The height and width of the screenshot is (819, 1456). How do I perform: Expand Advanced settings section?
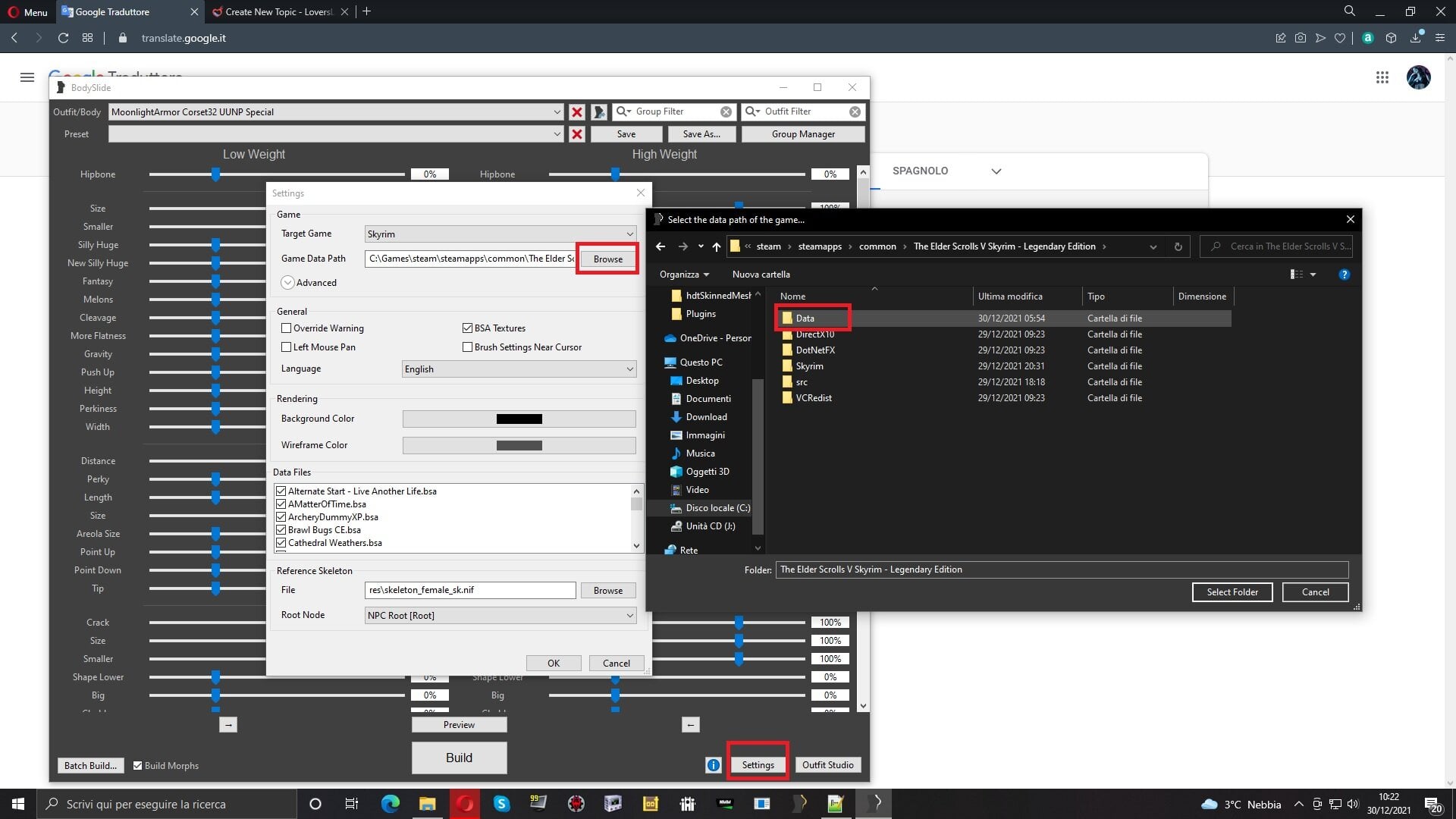(287, 283)
